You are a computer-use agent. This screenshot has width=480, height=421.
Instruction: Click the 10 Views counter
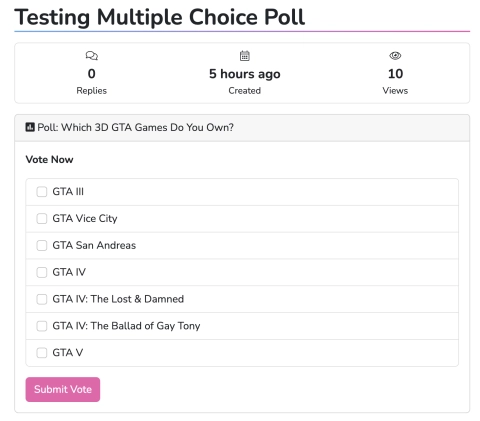[x=395, y=81]
